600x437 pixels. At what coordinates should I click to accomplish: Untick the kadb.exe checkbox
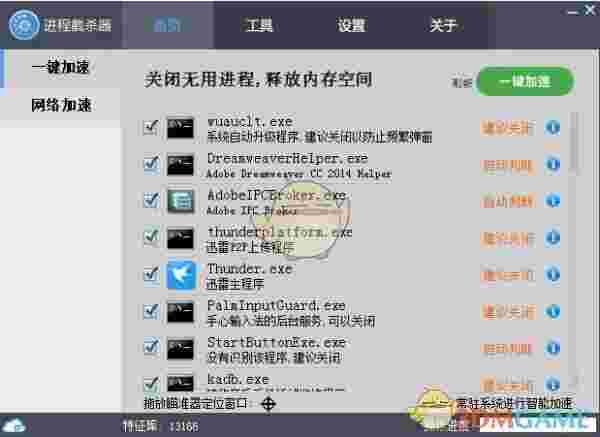[151, 383]
